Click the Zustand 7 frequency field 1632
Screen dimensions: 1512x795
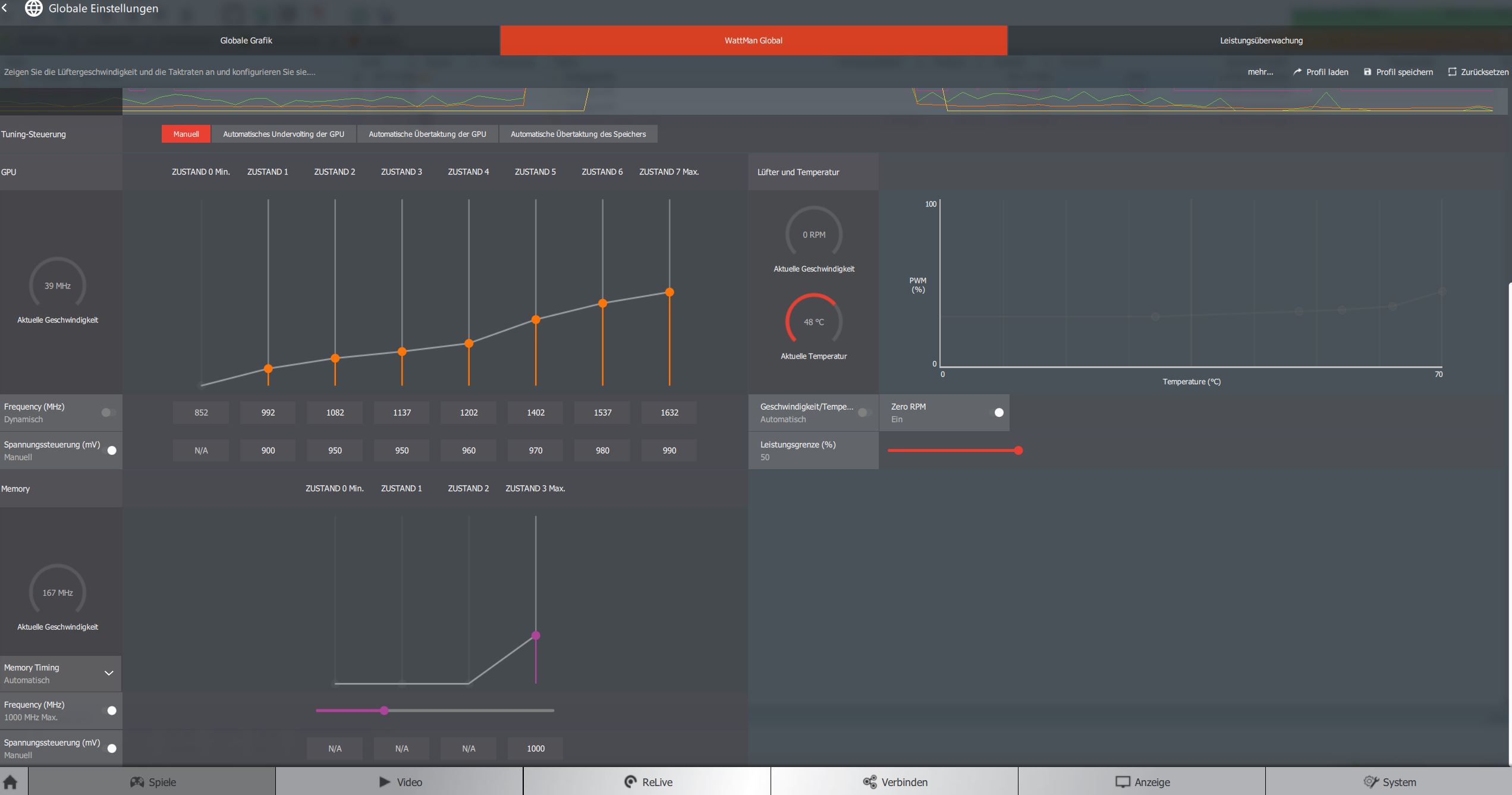tap(669, 413)
